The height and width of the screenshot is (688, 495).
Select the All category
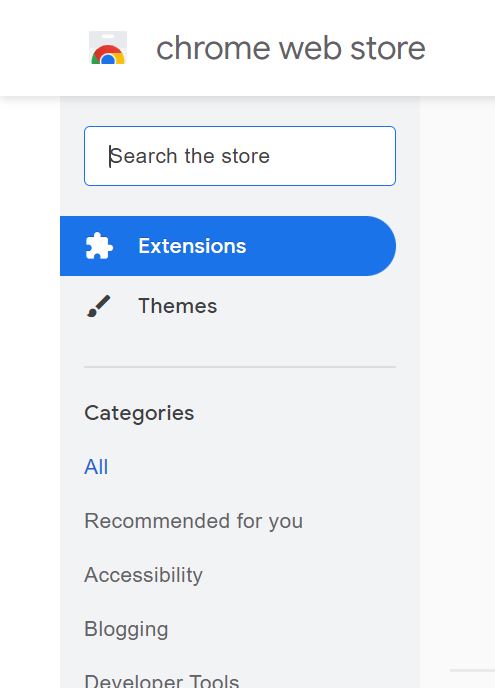[96, 467]
